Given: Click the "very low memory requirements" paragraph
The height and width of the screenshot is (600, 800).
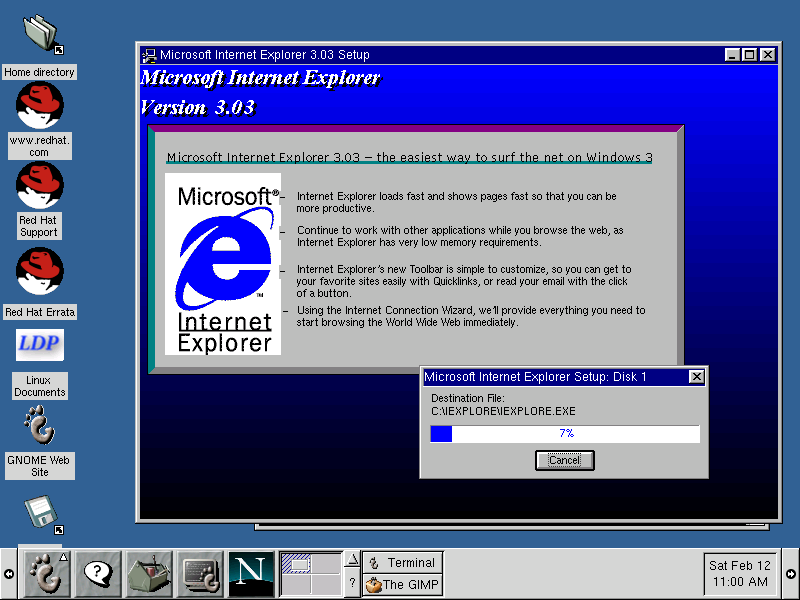Looking at the screenshot, I should [x=460, y=236].
